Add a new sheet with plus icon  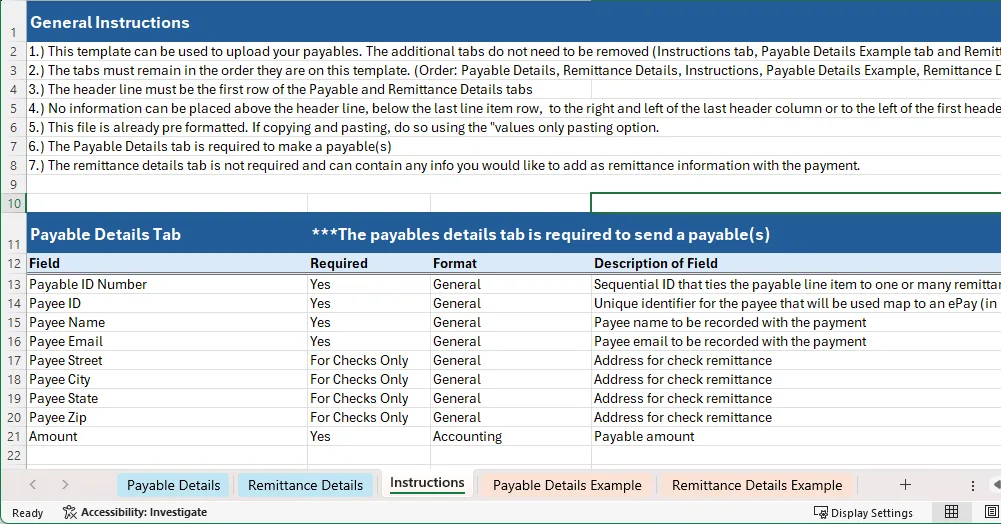point(905,485)
